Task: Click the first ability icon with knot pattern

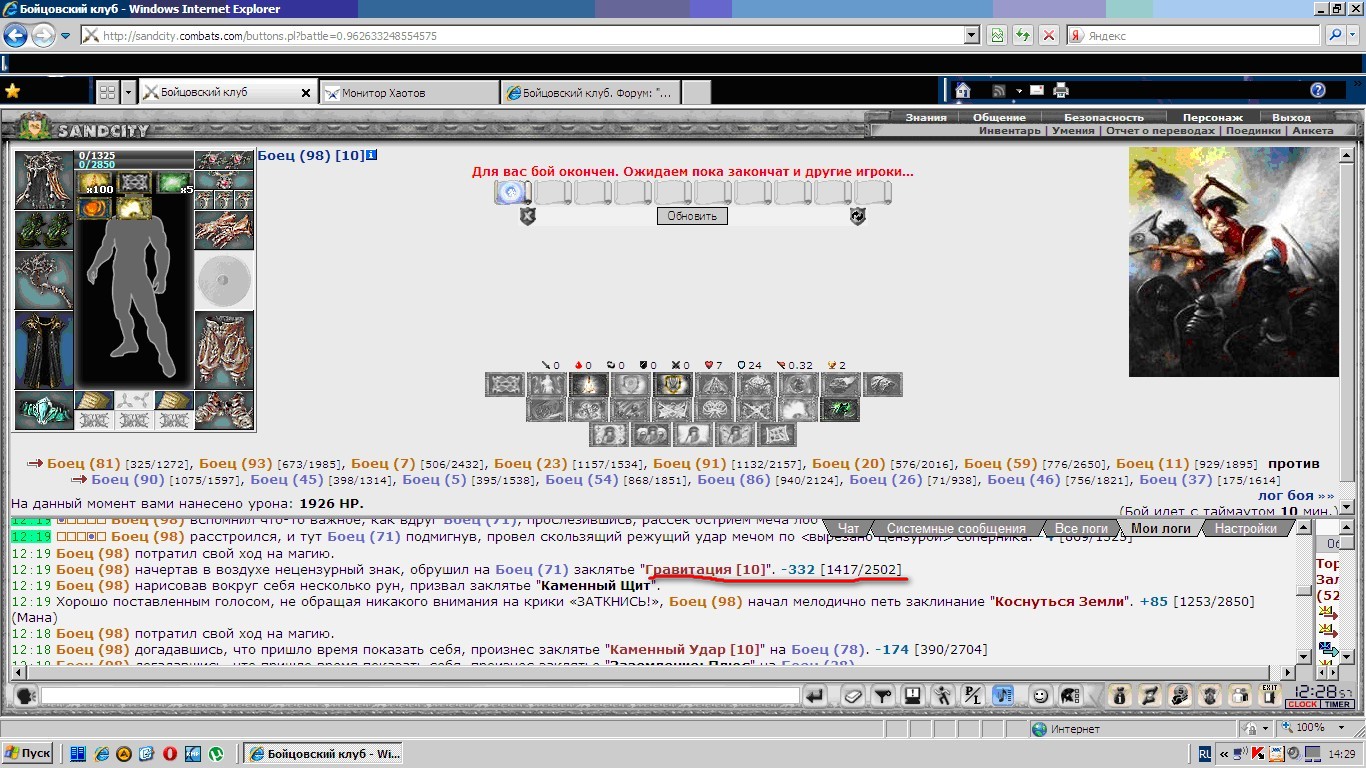Action: click(x=505, y=384)
